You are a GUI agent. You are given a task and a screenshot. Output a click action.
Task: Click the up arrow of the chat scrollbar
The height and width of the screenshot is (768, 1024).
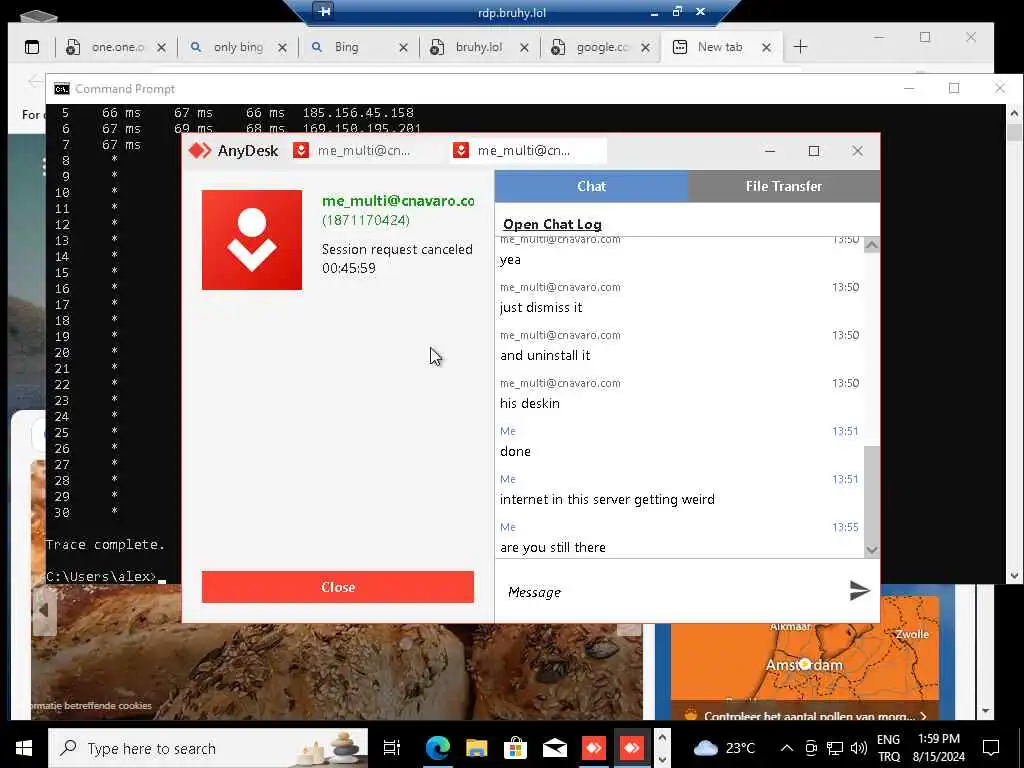871,246
